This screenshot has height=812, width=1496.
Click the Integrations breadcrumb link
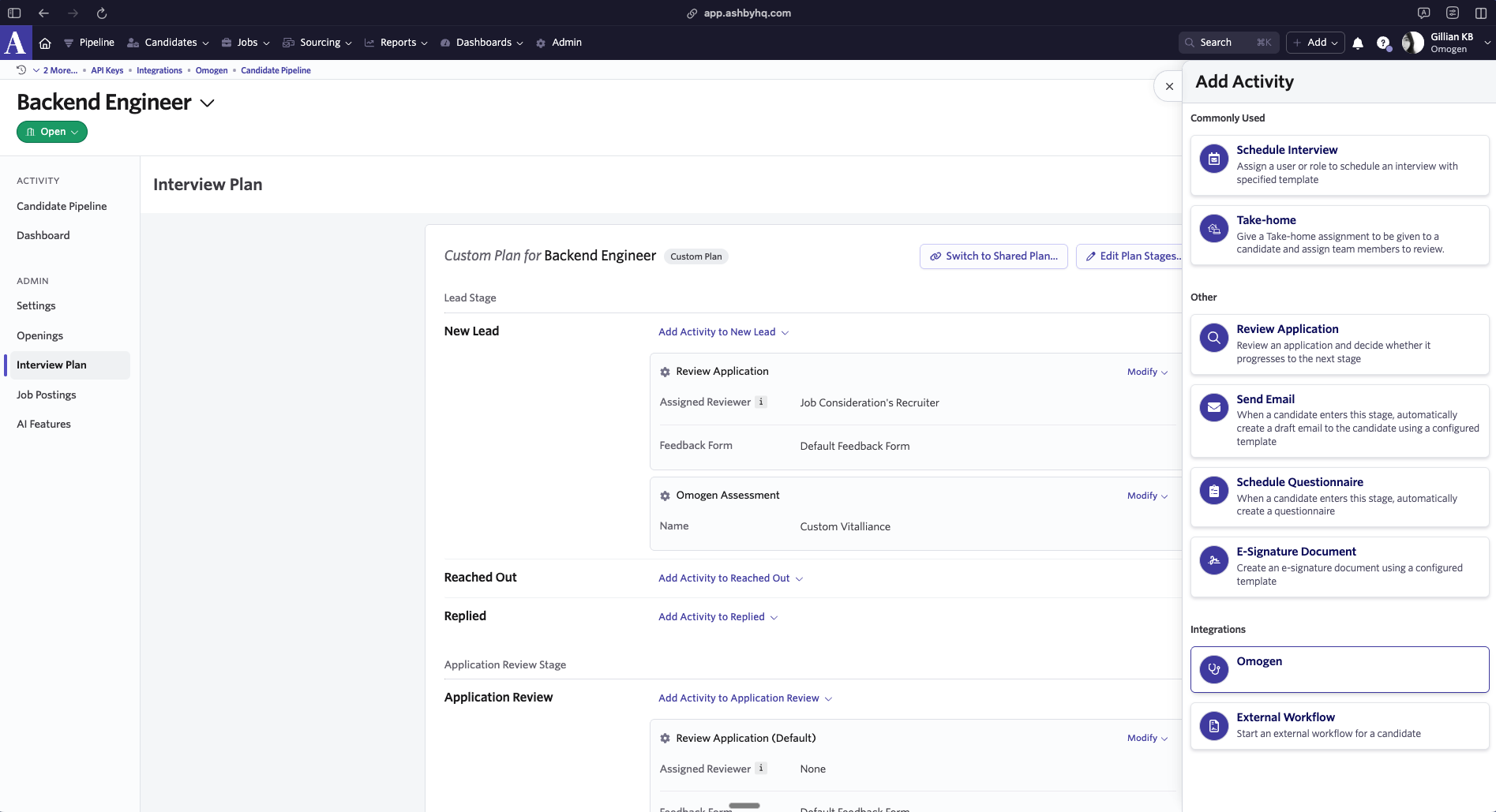159,70
